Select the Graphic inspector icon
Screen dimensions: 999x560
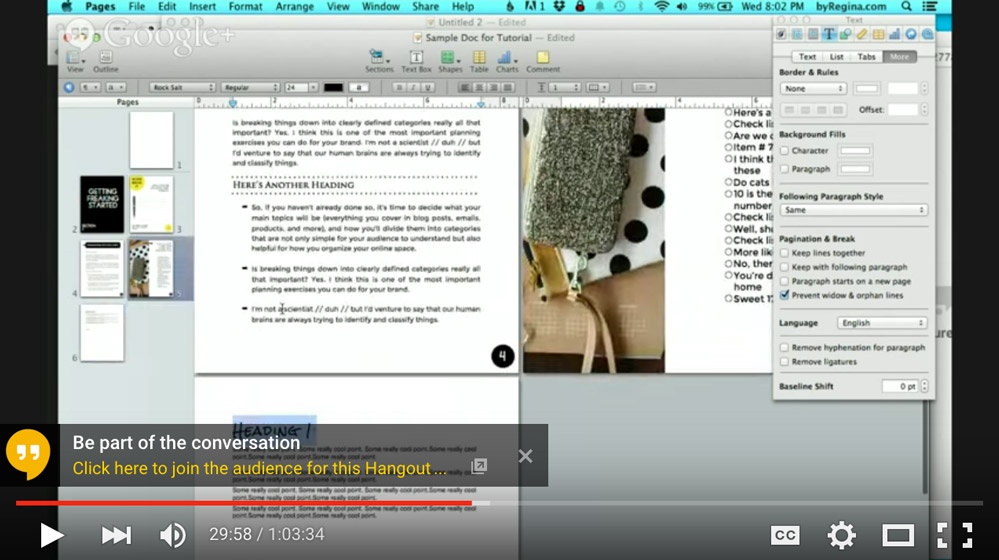[845, 34]
